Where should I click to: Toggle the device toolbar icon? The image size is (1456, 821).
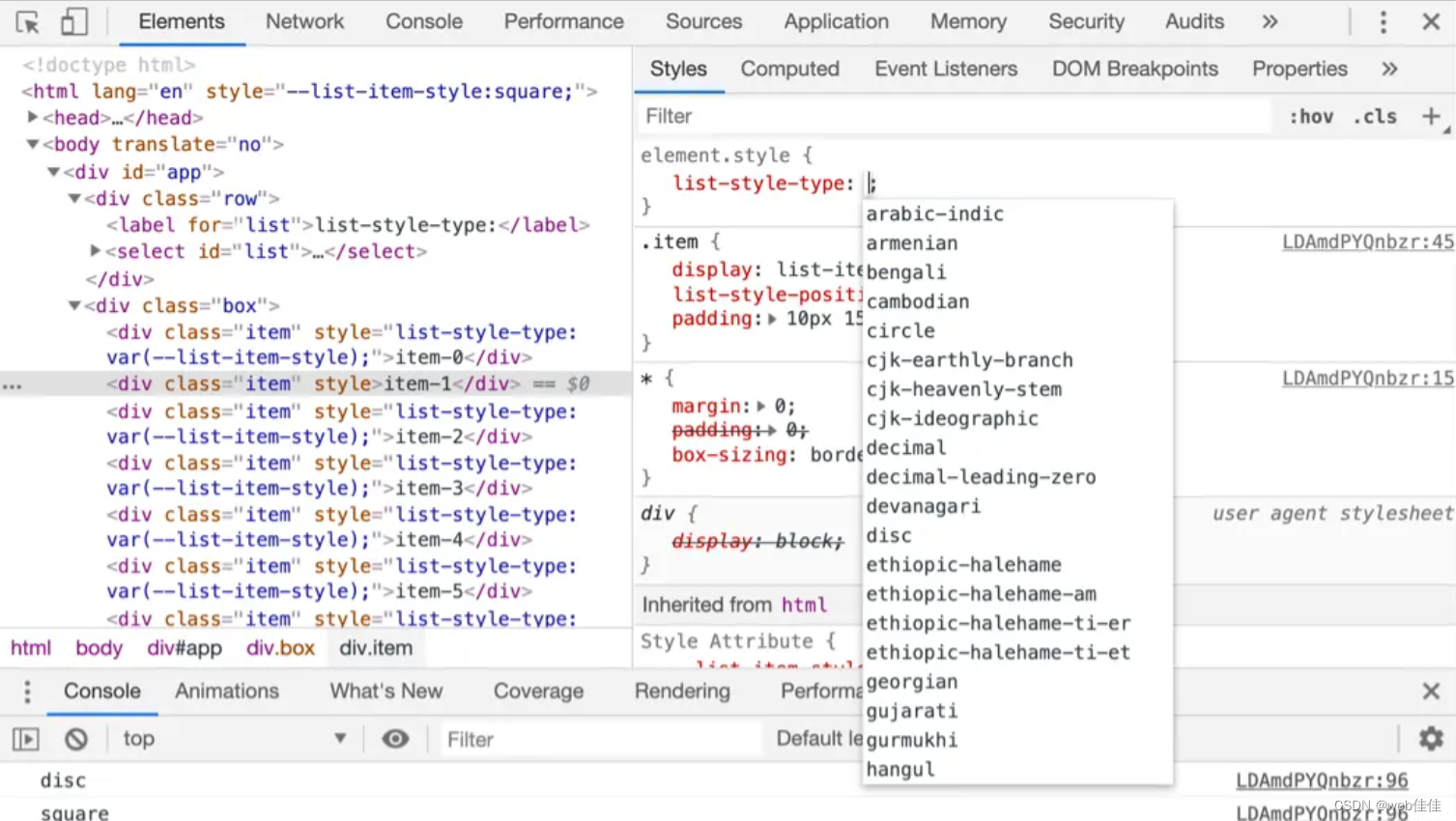coord(73,21)
